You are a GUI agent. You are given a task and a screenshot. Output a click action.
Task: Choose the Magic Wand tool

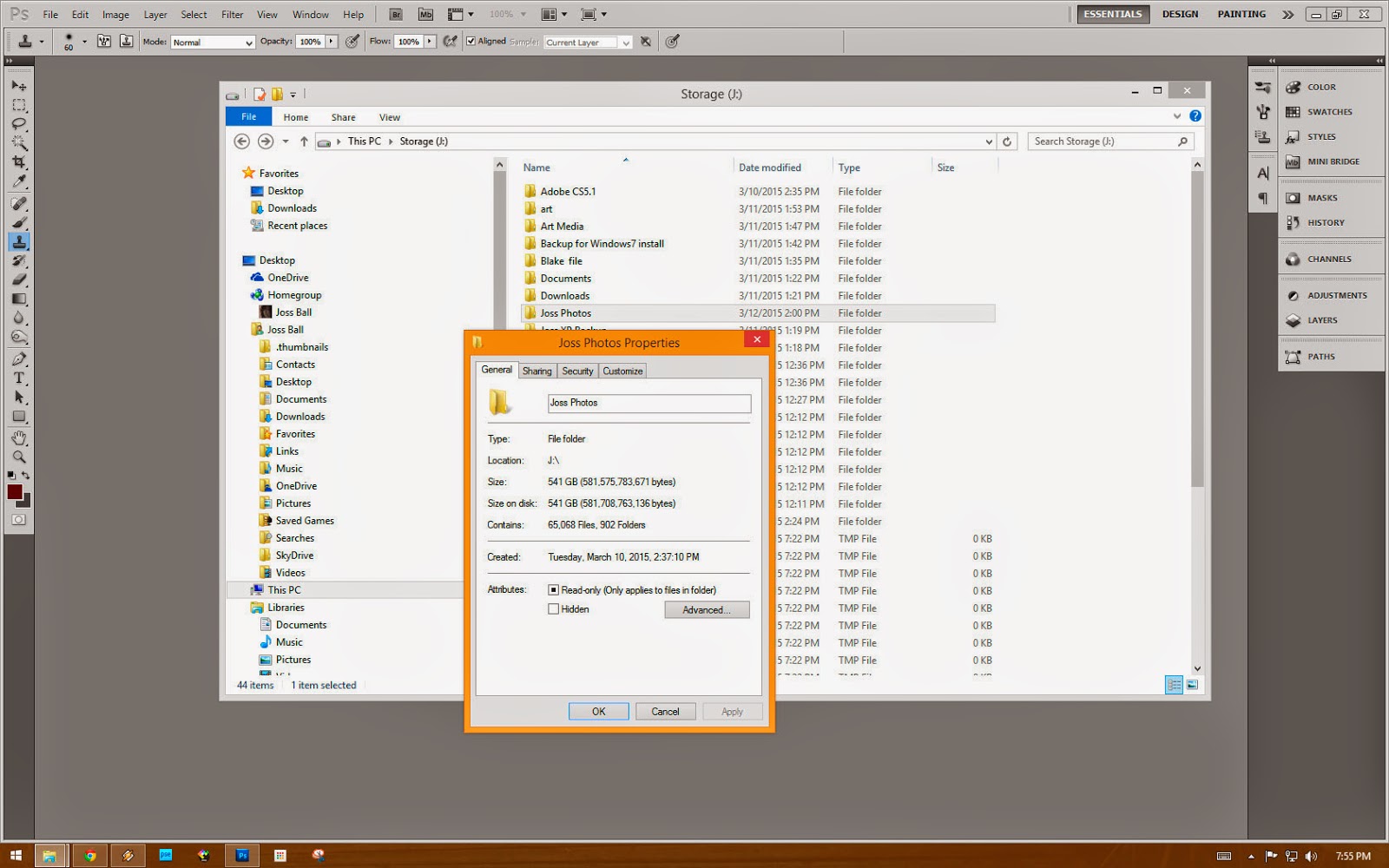tap(18, 143)
